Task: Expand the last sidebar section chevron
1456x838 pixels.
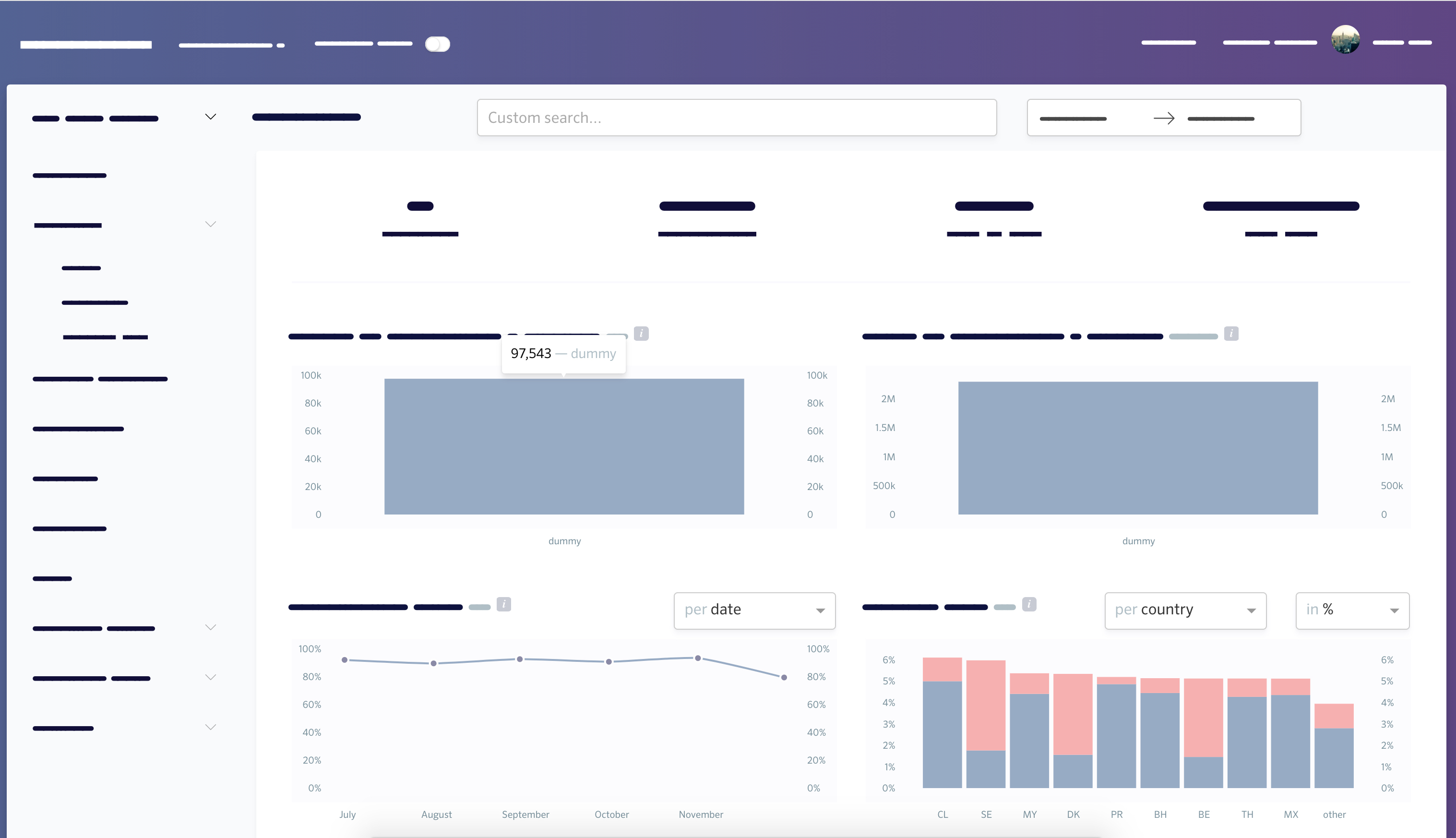Action: coord(211,727)
